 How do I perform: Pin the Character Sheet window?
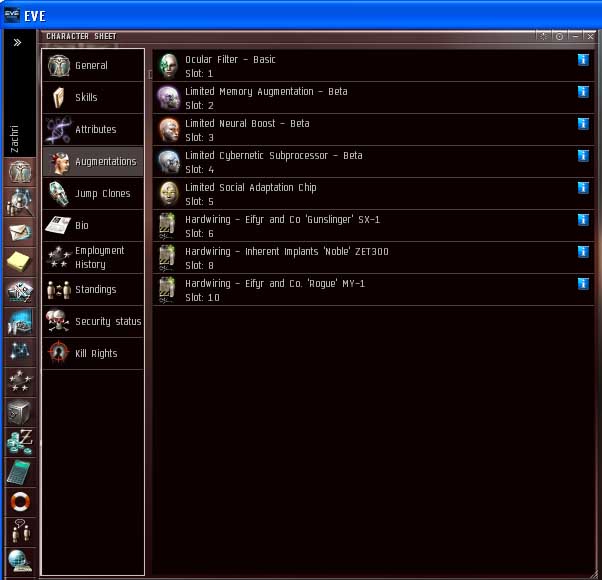coord(560,36)
